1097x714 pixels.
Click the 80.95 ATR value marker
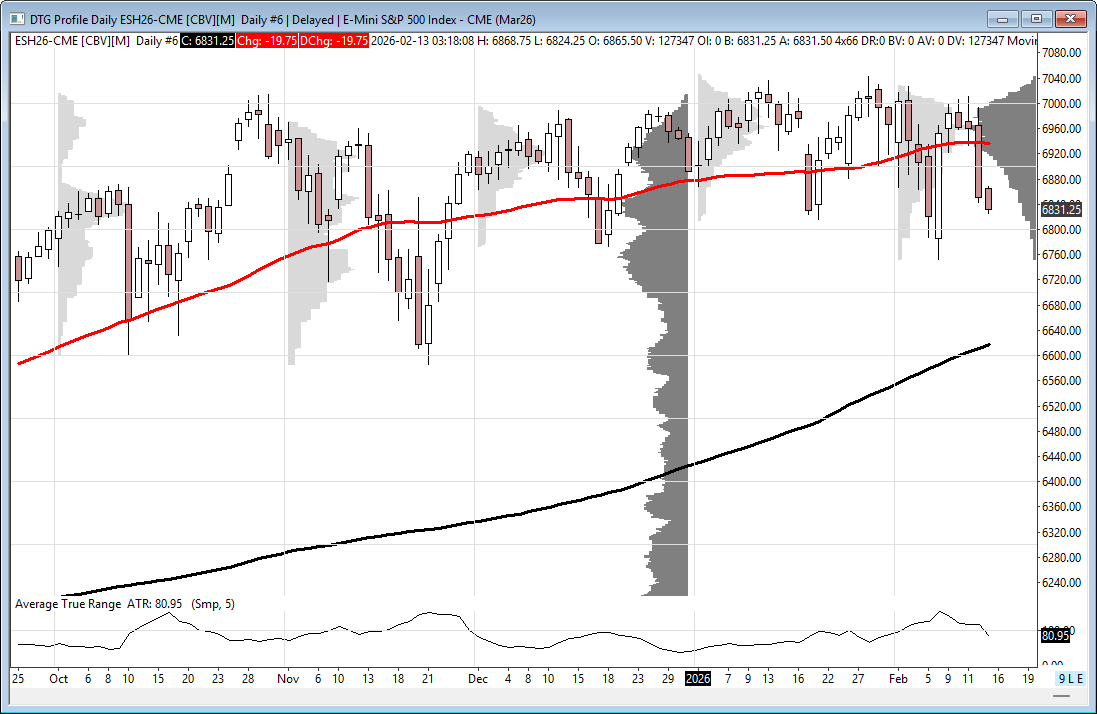pos(1054,635)
